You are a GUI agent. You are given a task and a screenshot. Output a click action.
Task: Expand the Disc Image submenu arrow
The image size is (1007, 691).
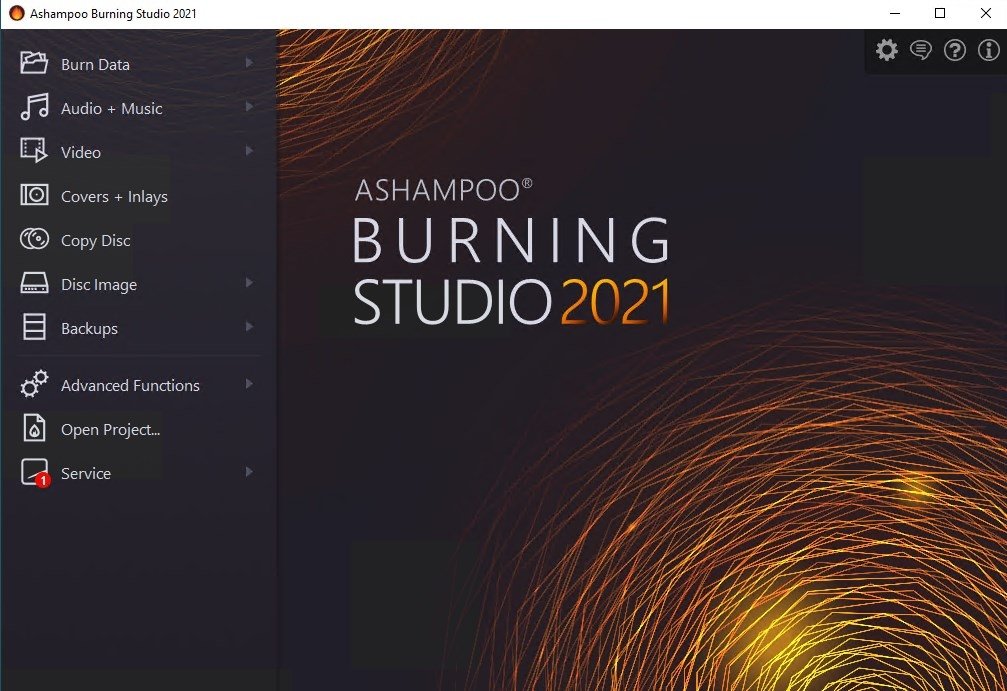click(x=249, y=283)
